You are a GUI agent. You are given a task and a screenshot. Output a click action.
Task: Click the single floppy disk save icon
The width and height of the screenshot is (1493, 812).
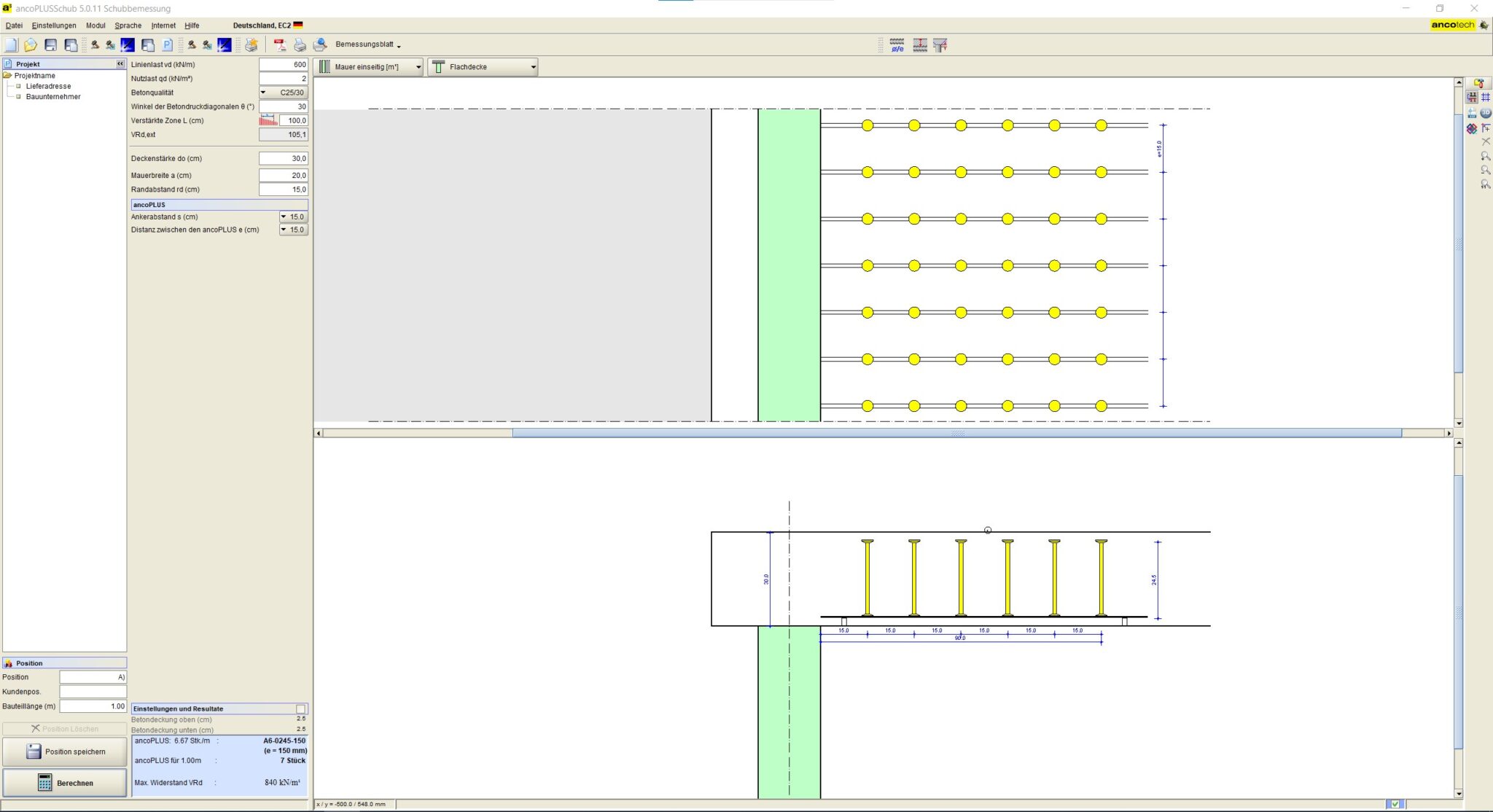click(x=50, y=45)
